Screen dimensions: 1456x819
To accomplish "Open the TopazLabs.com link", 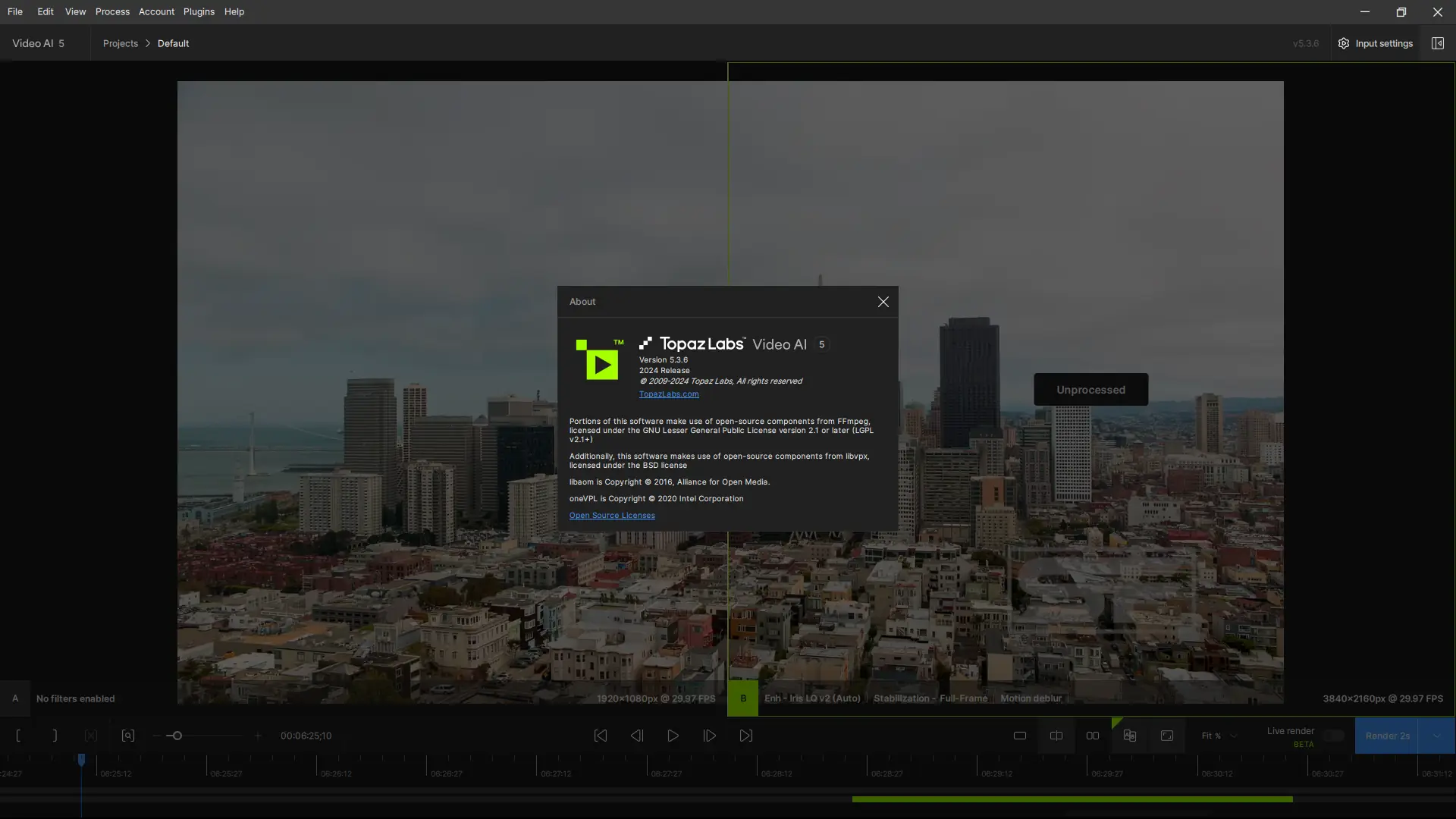I will point(668,394).
